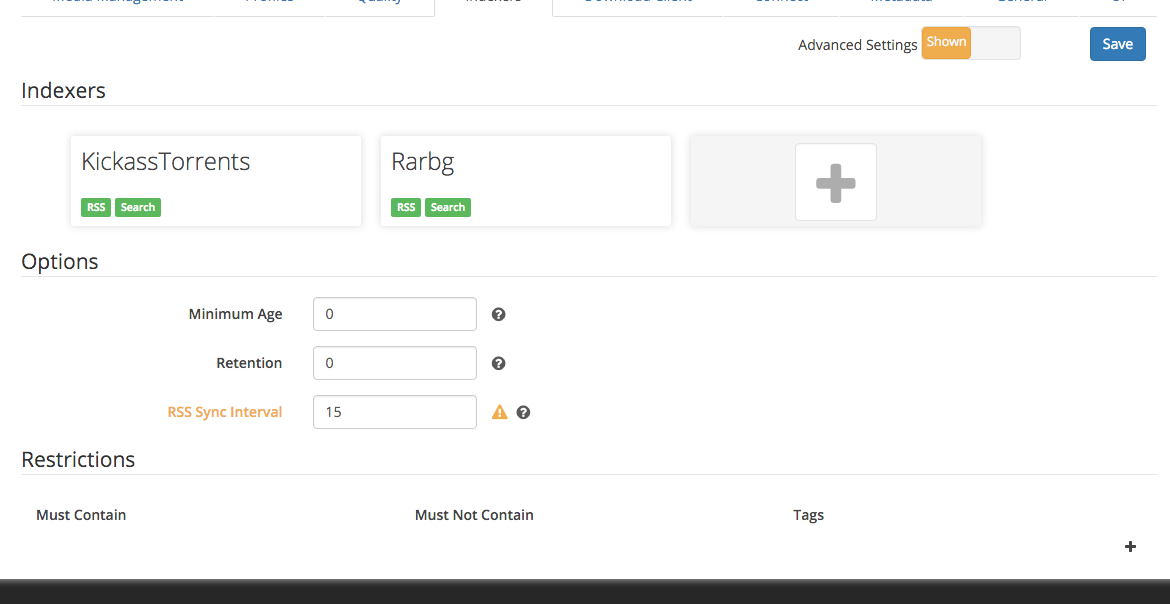Click the add new indexer plus icon
The height and width of the screenshot is (604, 1170).
coord(835,182)
